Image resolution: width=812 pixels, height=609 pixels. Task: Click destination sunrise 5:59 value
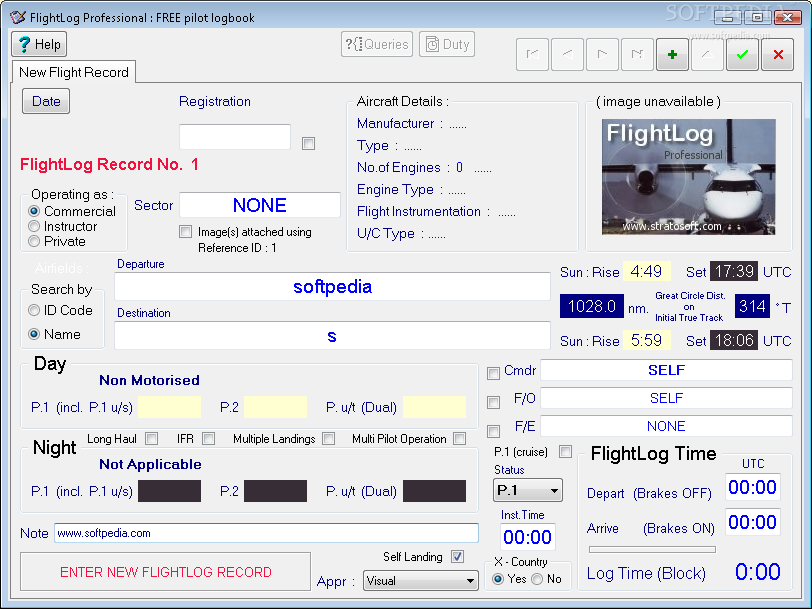tap(646, 340)
